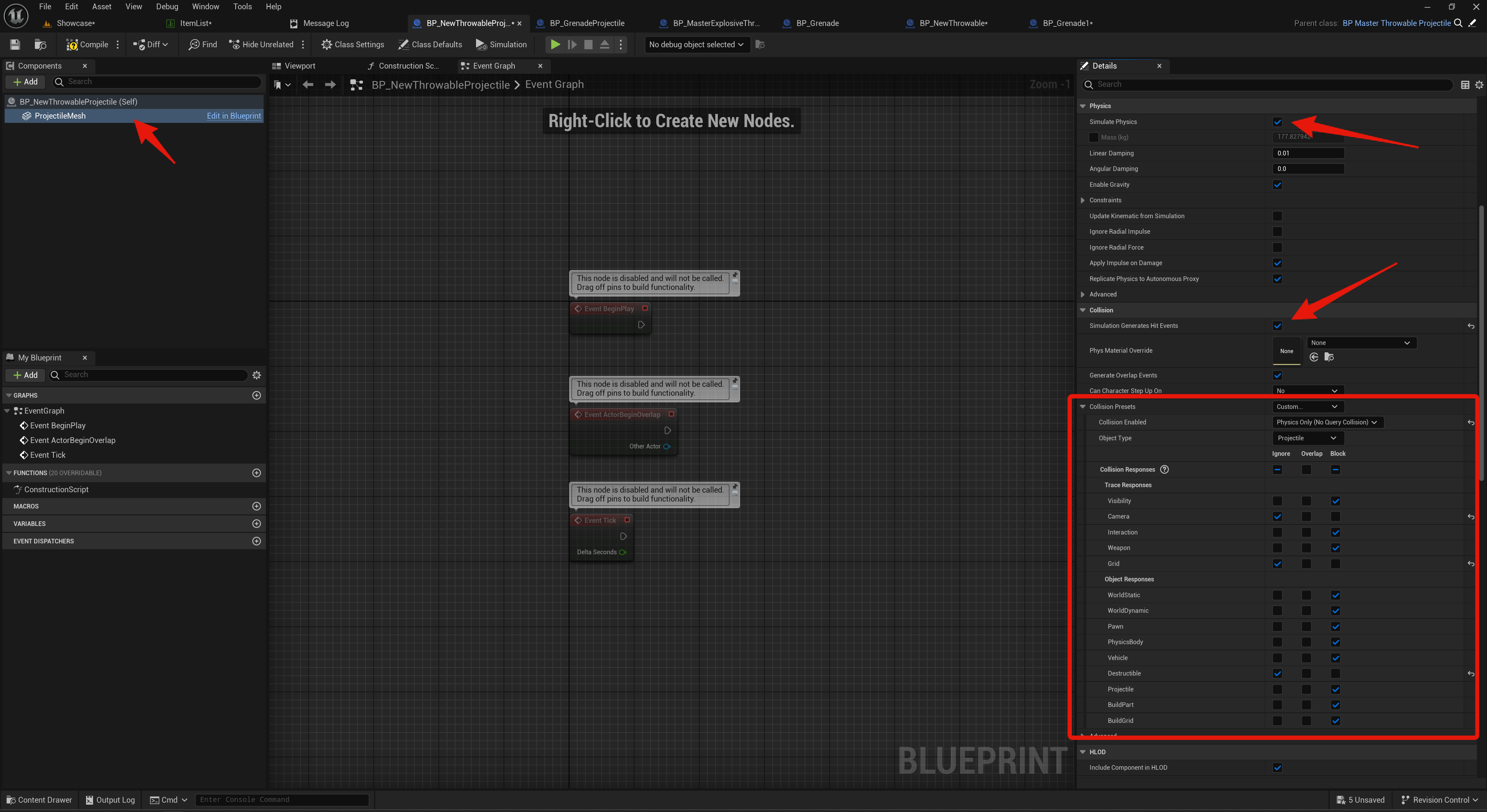The width and height of the screenshot is (1487, 812).
Task: Open Class Defaults
Action: (430, 45)
